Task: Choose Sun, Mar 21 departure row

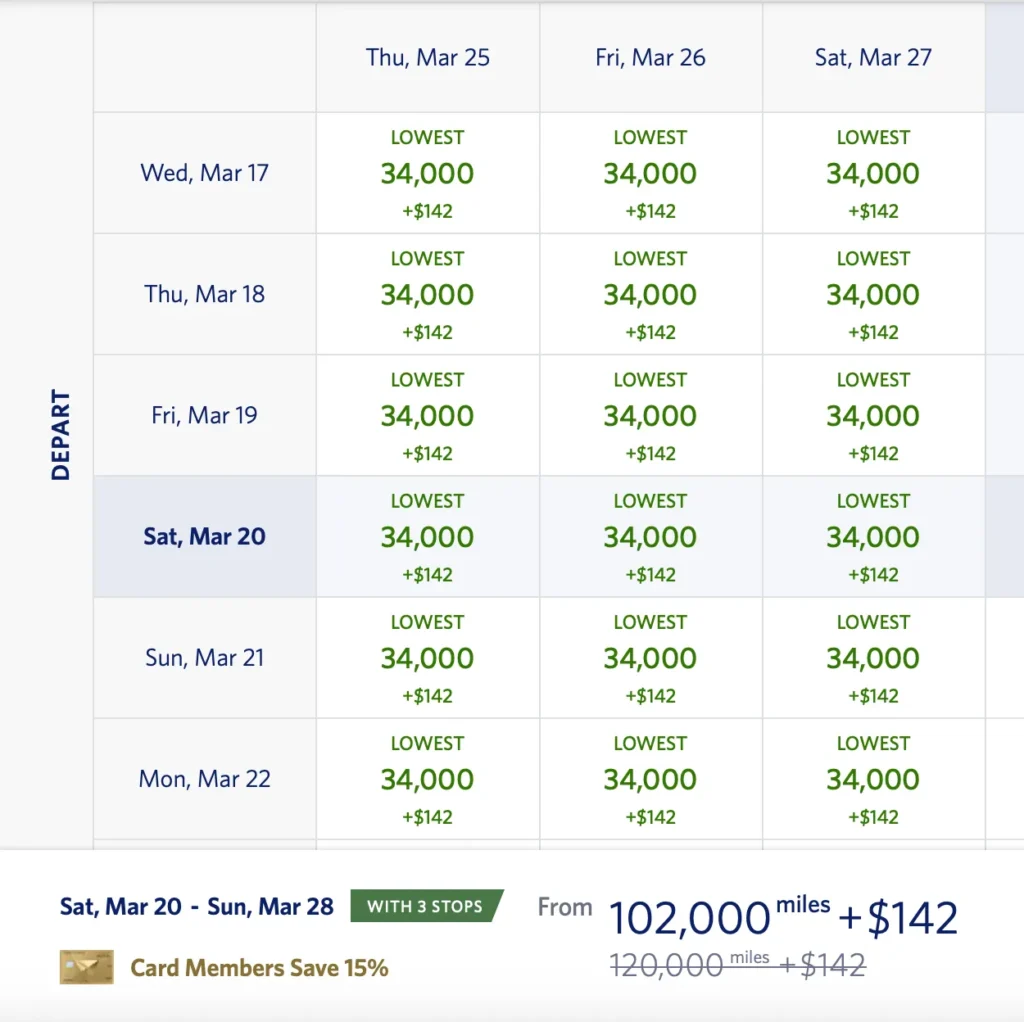Action: (x=204, y=658)
